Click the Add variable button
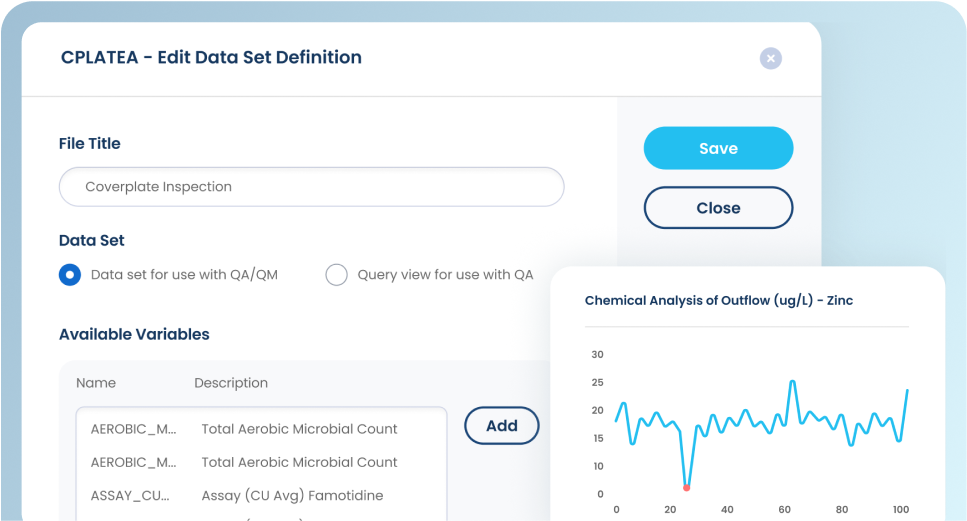 point(501,426)
